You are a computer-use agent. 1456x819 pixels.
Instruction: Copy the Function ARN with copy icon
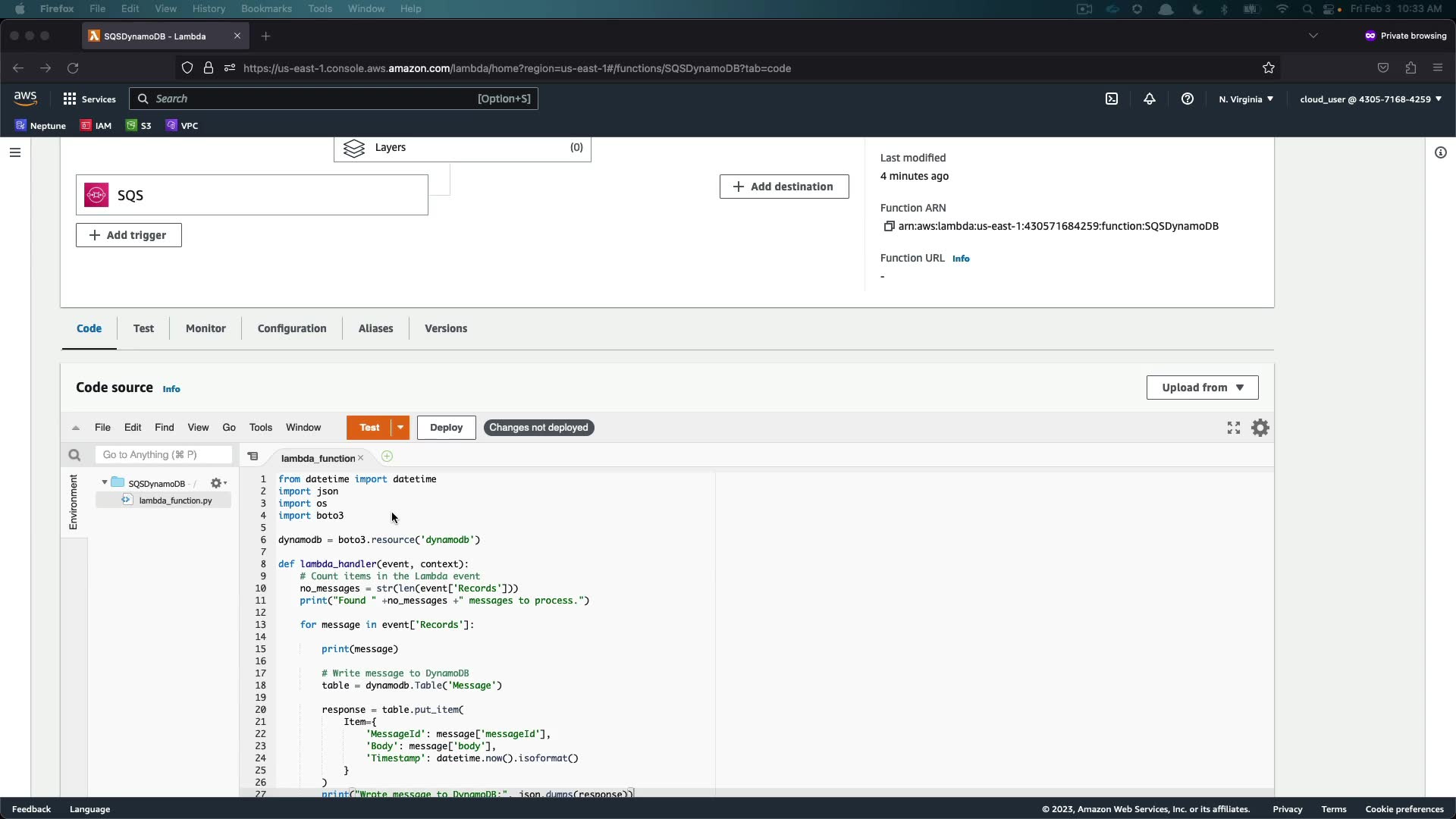coord(889,226)
